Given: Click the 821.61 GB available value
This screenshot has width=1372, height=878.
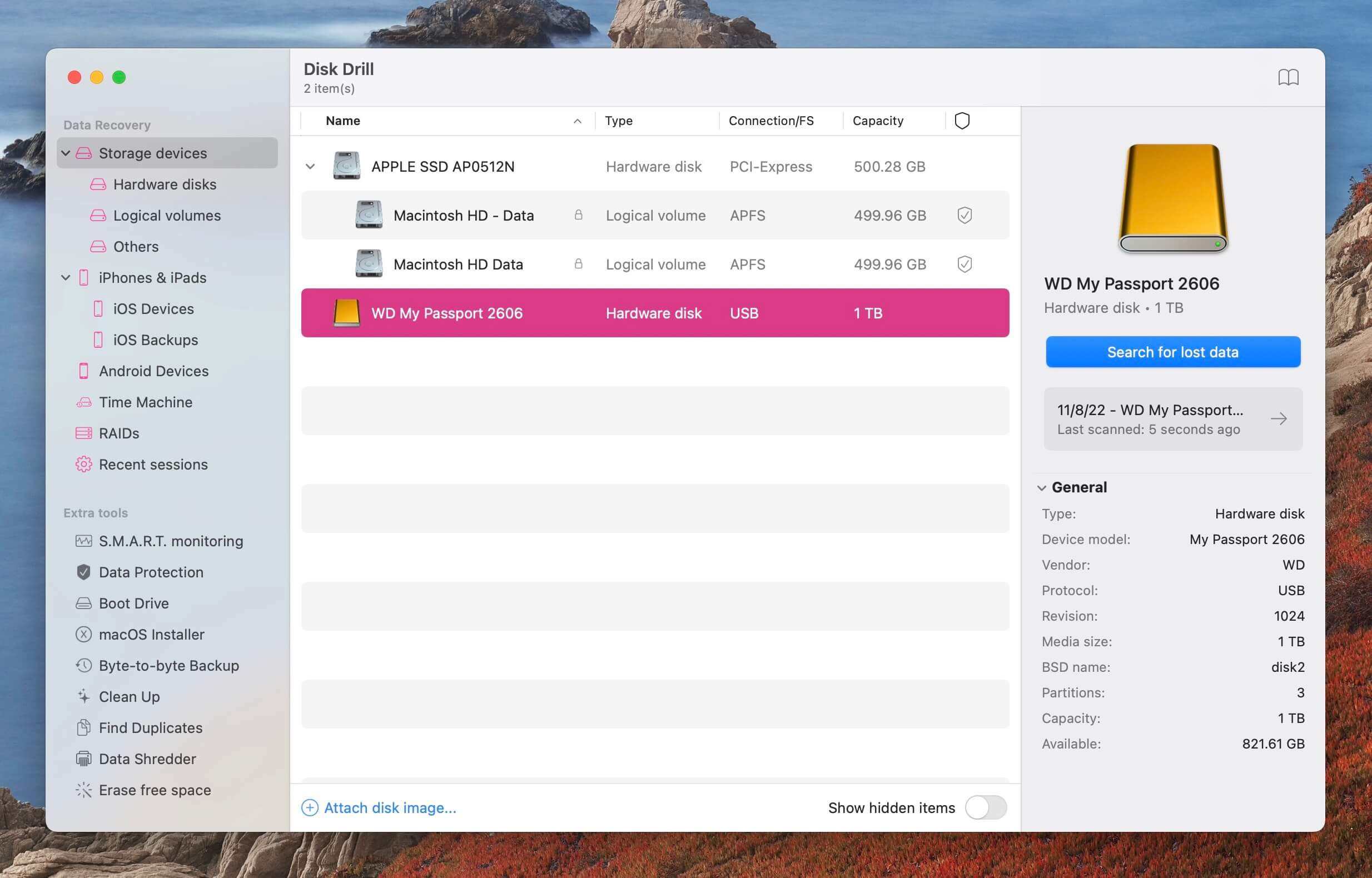Looking at the screenshot, I should pyautogui.click(x=1273, y=744).
